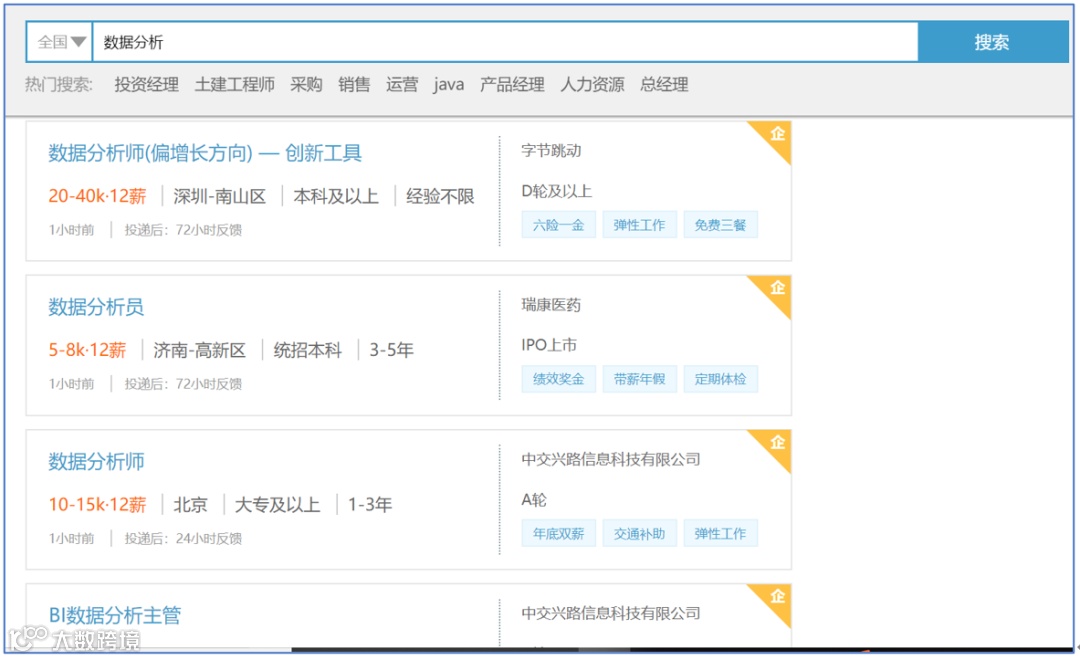Open 中交兴路信息科技有限公司 on the 数据分析师 card

610,460
